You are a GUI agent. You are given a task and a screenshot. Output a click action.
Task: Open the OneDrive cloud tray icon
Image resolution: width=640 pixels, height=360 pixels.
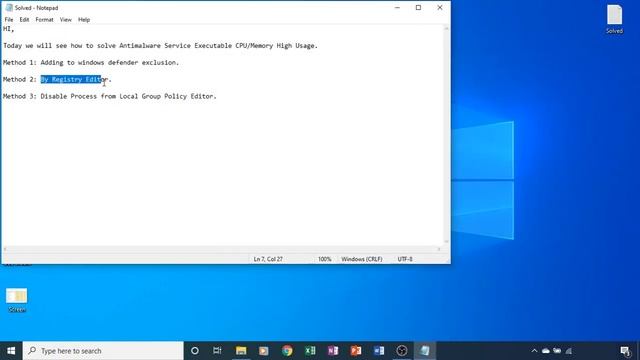pos(546,351)
